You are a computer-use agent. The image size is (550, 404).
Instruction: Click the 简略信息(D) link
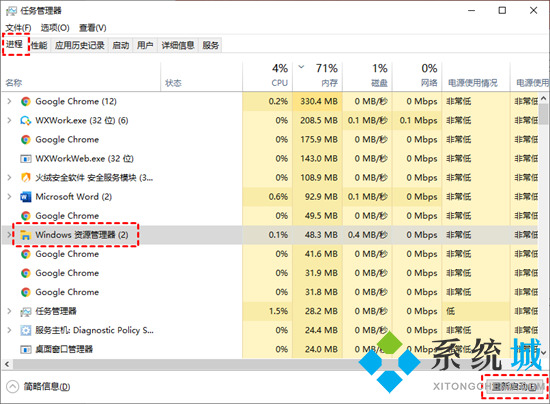point(47,387)
